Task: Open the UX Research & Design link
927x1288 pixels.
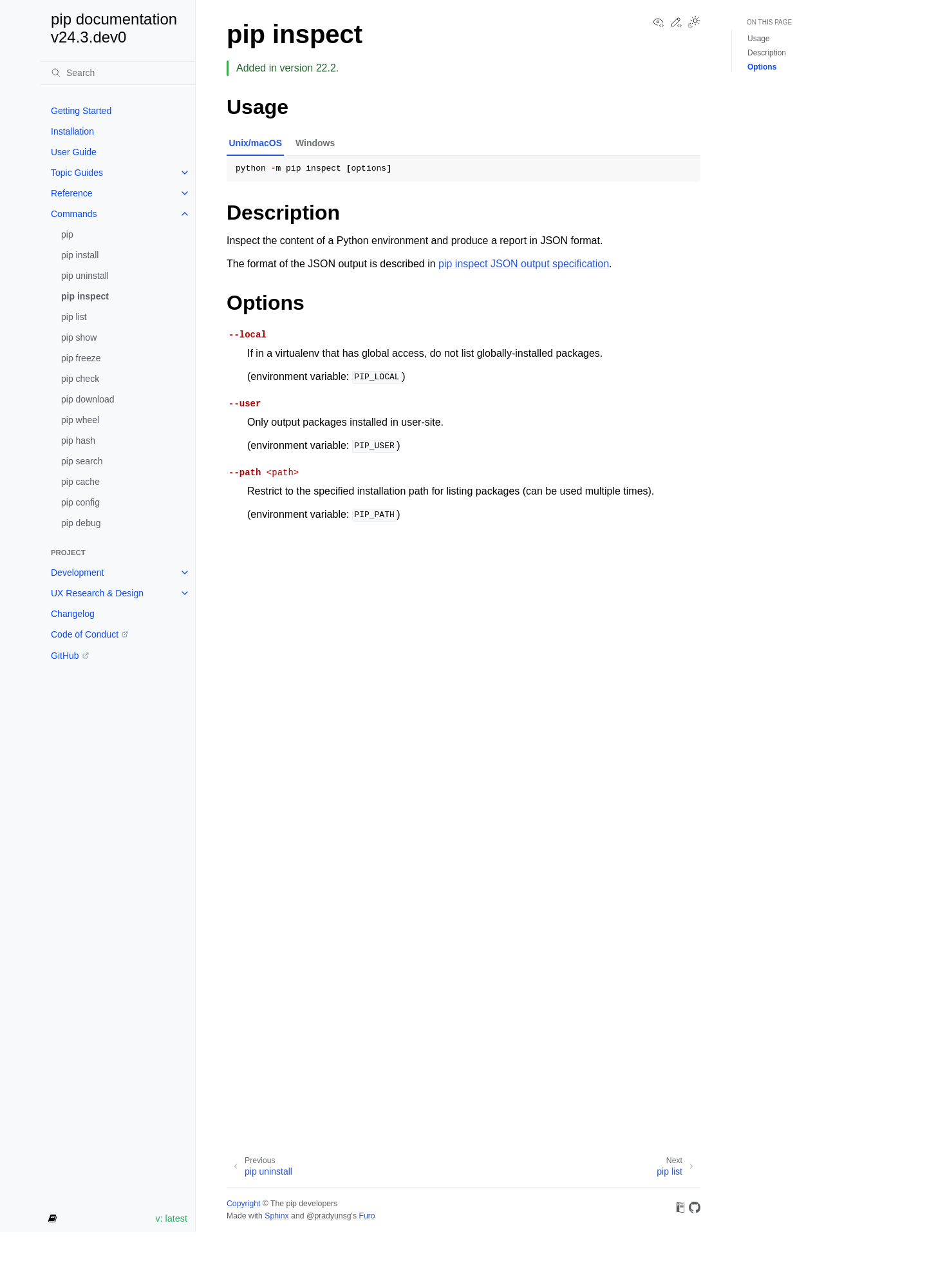Action: [x=97, y=593]
